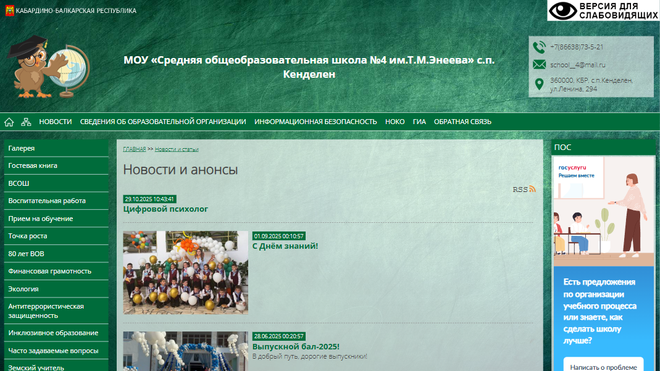Click the envelope email icon
Viewport: 660px width, 371px height.
(539, 65)
